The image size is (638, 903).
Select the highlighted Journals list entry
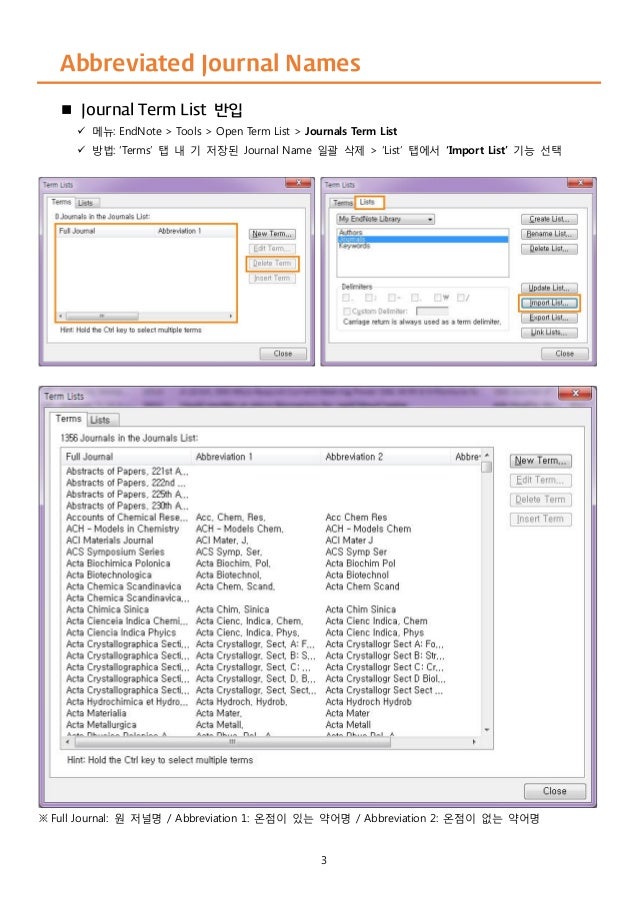(423, 239)
